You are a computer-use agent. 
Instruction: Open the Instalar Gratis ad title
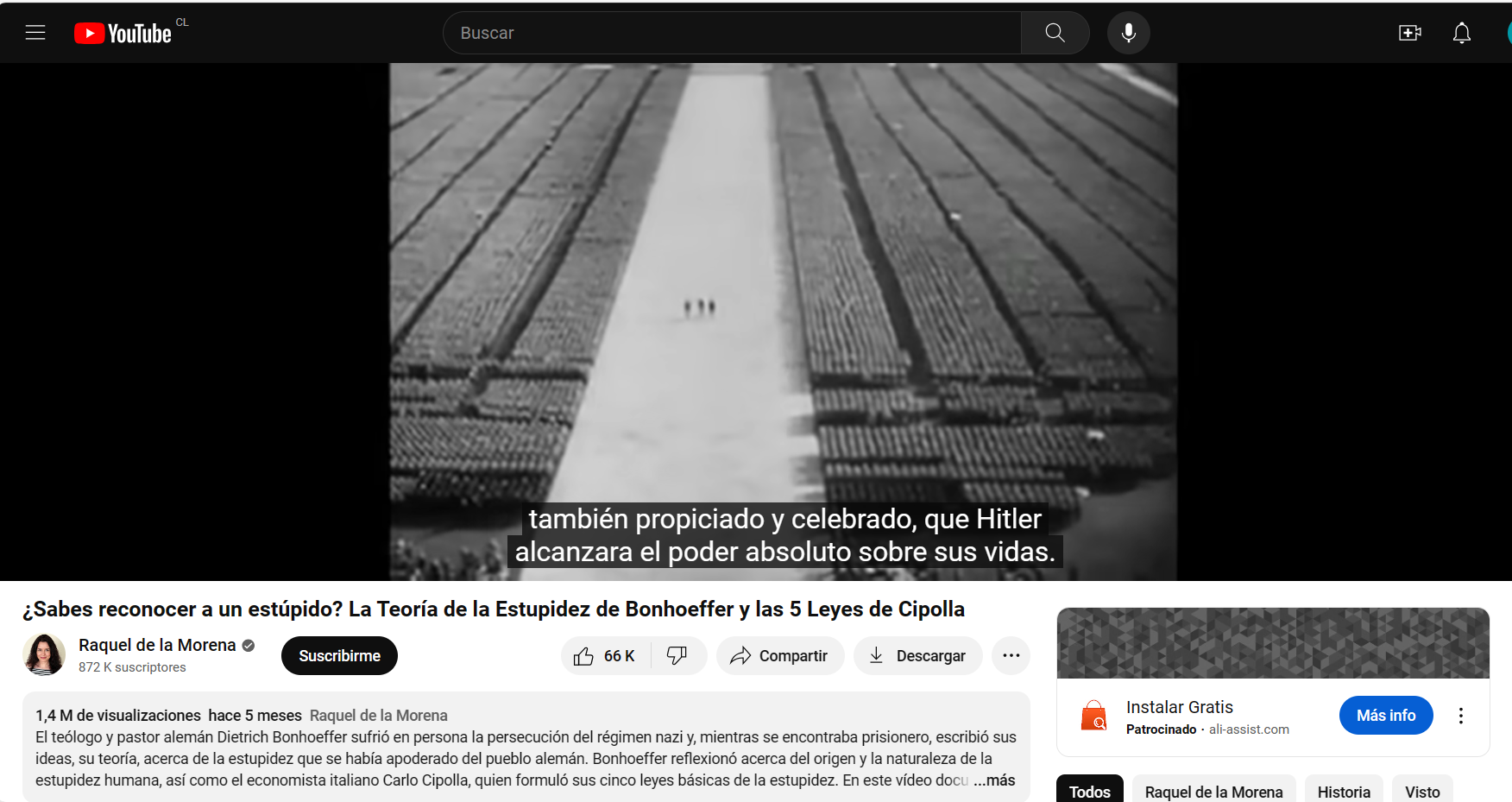coord(1179,707)
